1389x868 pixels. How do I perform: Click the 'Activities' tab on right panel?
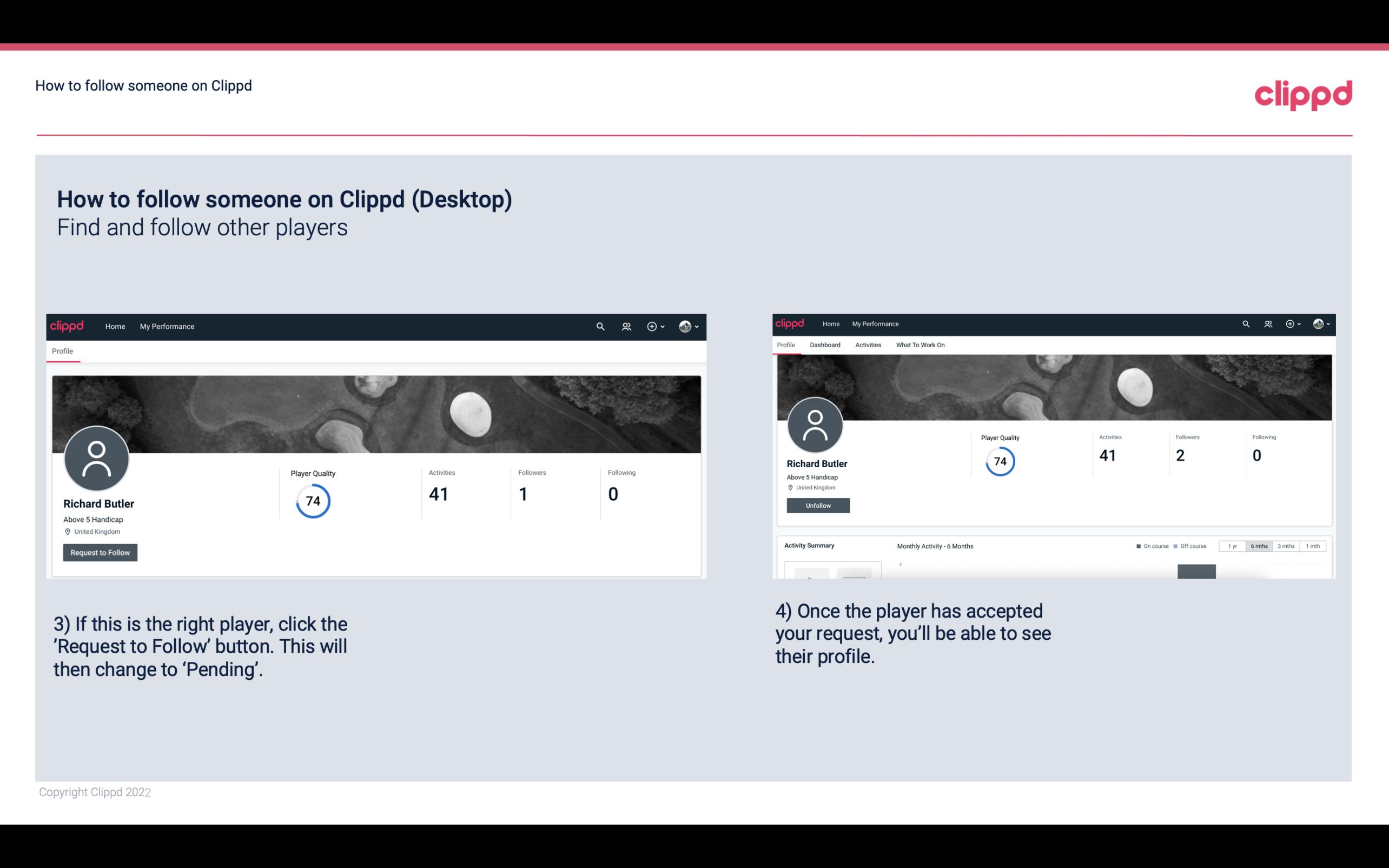[867, 345]
